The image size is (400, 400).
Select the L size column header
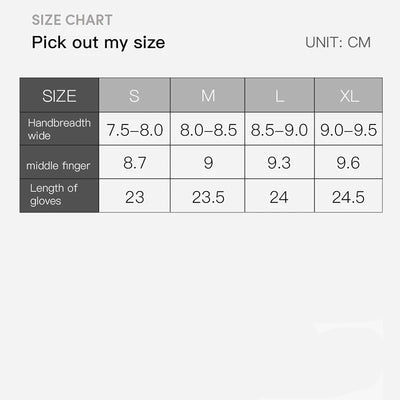(x=280, y=95)
